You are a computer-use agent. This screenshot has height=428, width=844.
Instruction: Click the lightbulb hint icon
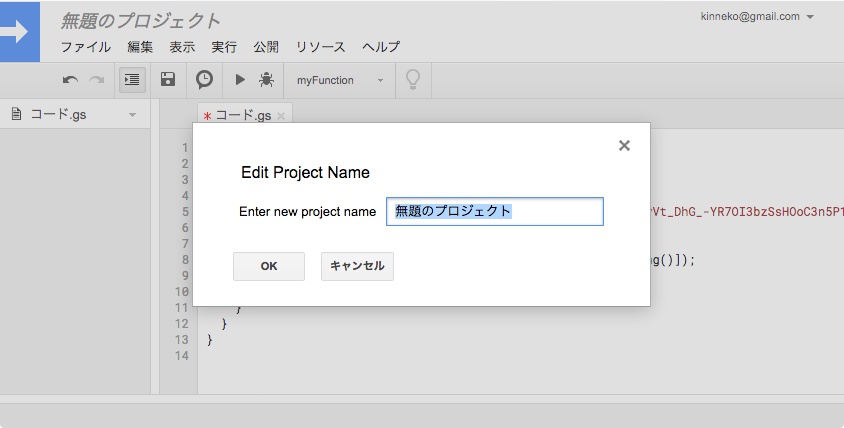click(x=412, y=80)
